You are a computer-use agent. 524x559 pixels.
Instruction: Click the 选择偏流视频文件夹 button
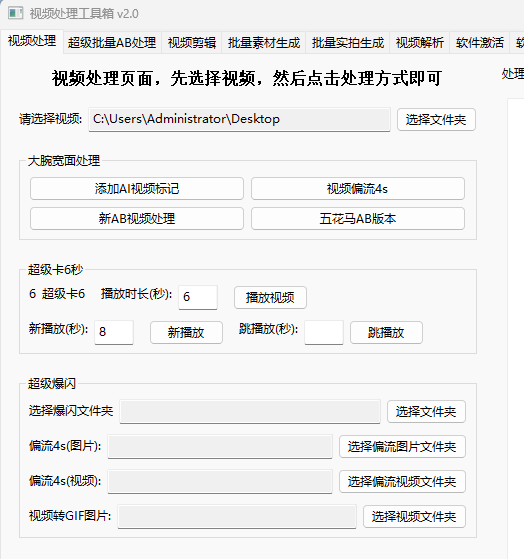click(x=402, y=482)
